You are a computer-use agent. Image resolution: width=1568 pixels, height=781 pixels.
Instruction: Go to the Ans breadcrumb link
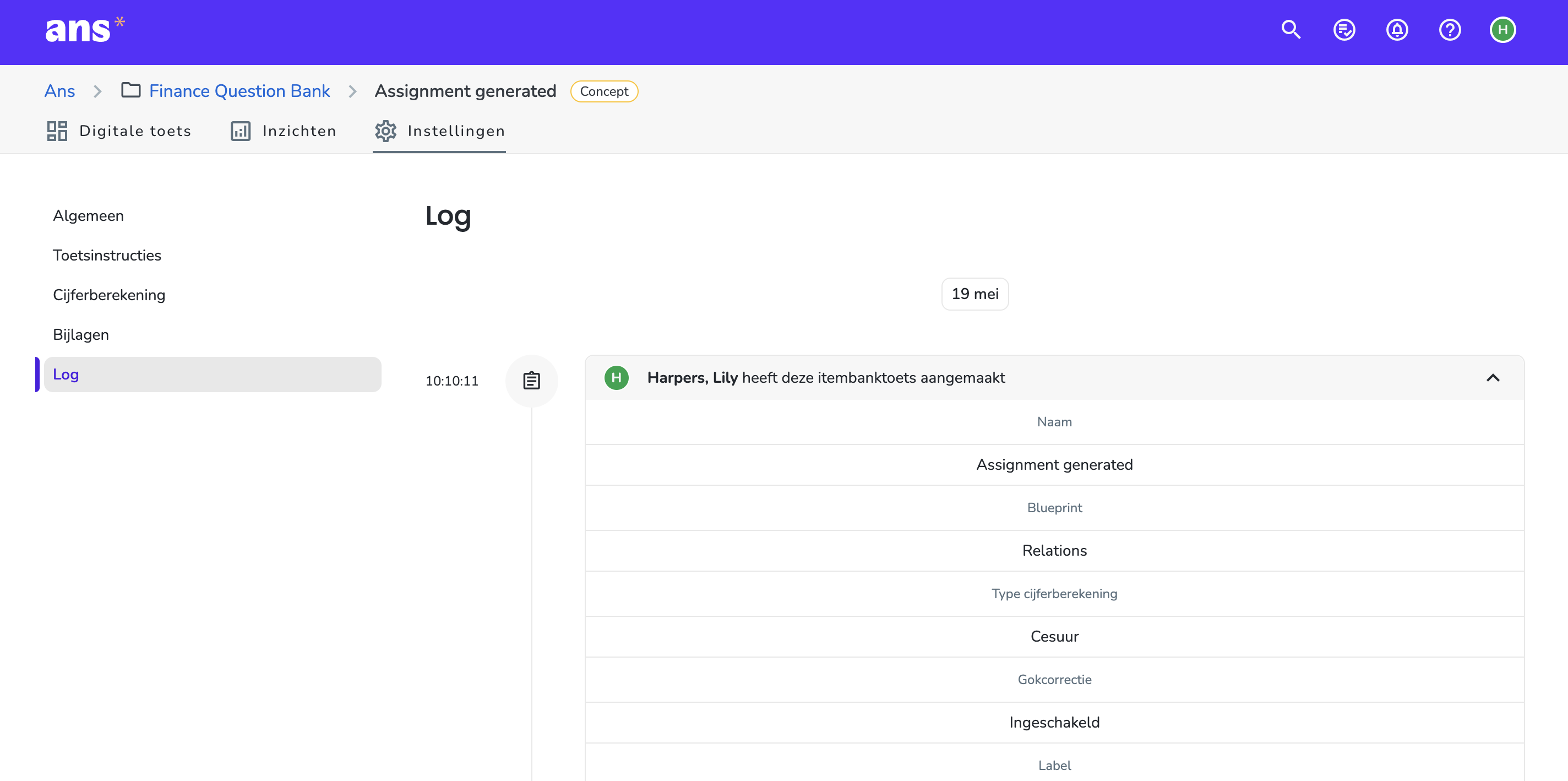[59, 91]
